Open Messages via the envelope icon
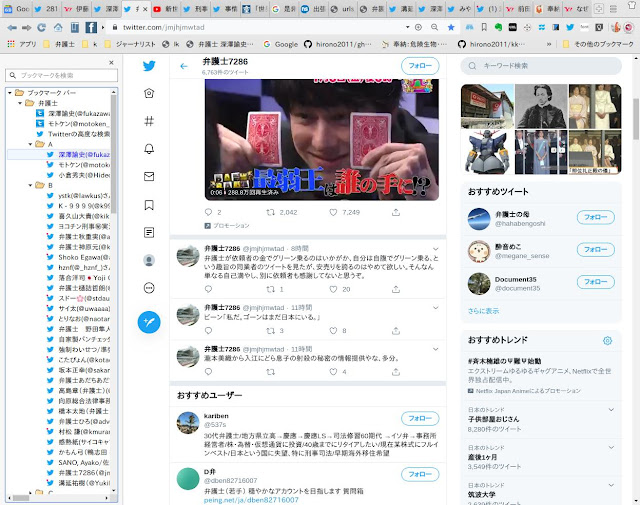 (149, 176)
